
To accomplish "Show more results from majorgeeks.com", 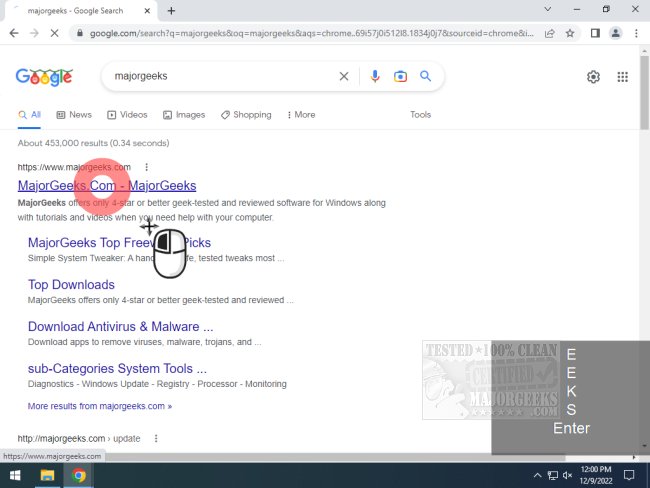I will coord(100,406).
